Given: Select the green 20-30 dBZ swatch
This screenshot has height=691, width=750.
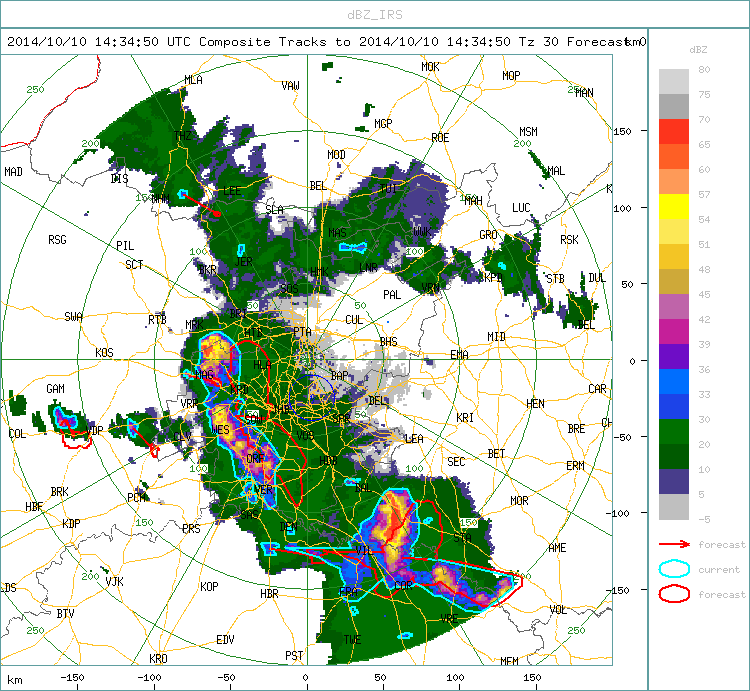Looking at the screenshot, I should click(x=673, y=432).
